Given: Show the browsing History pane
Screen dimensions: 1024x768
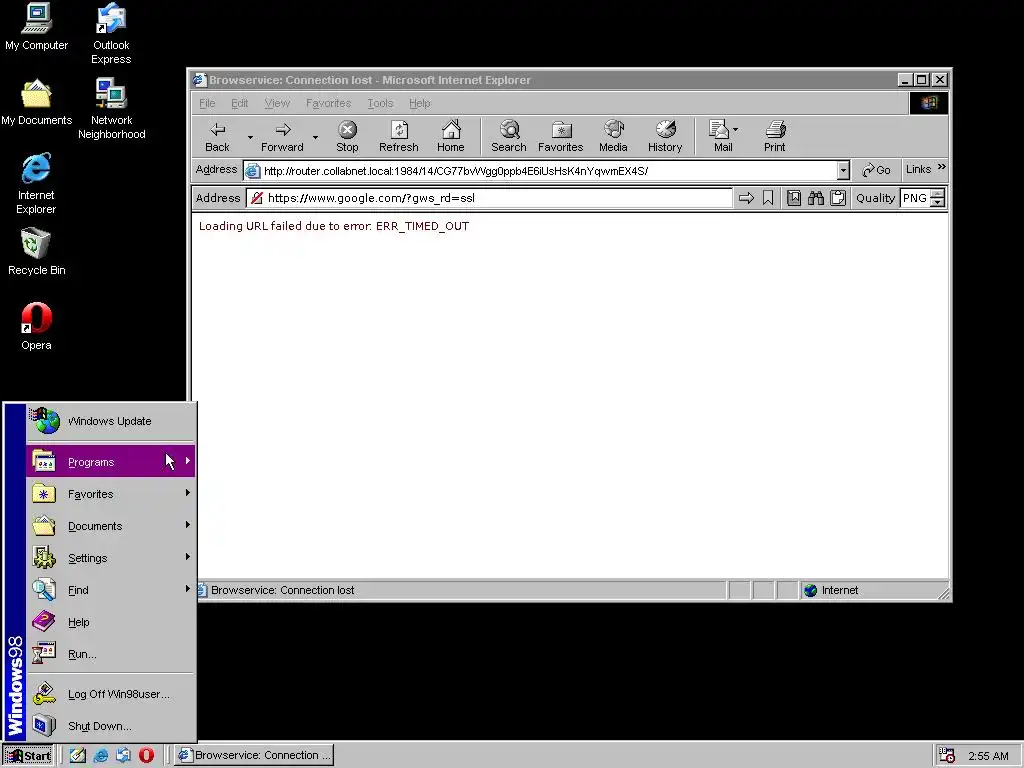Looking at the screenshot, I should coord(665,136).
